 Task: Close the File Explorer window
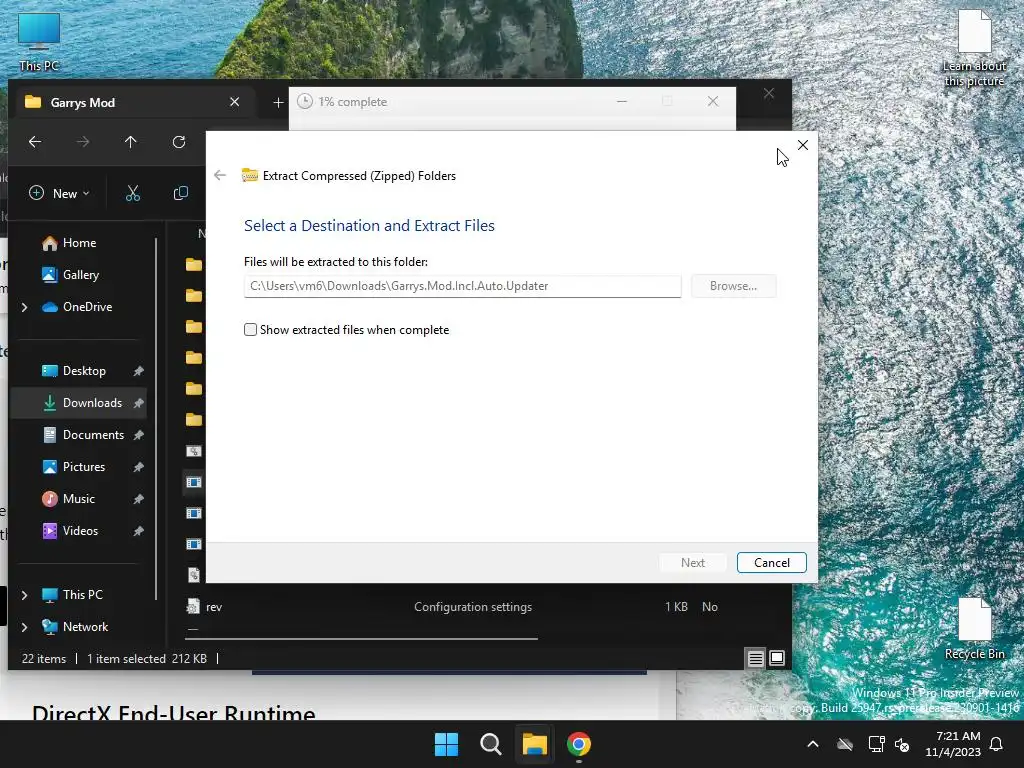(769, 93)
